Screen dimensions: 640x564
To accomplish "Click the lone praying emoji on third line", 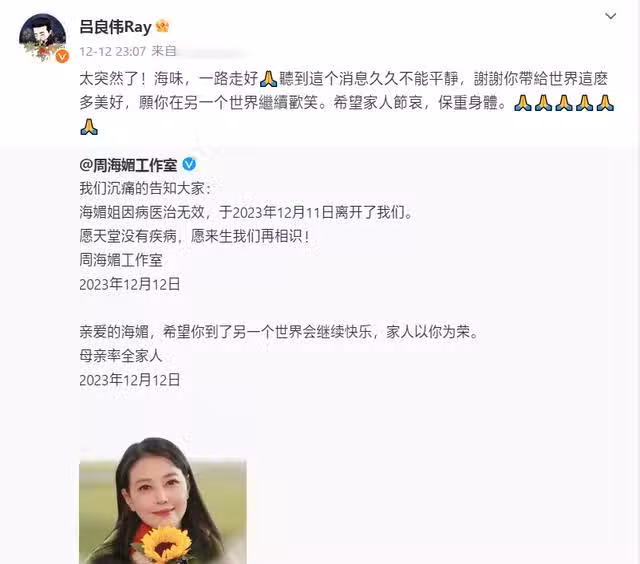I will click(89, 127).
